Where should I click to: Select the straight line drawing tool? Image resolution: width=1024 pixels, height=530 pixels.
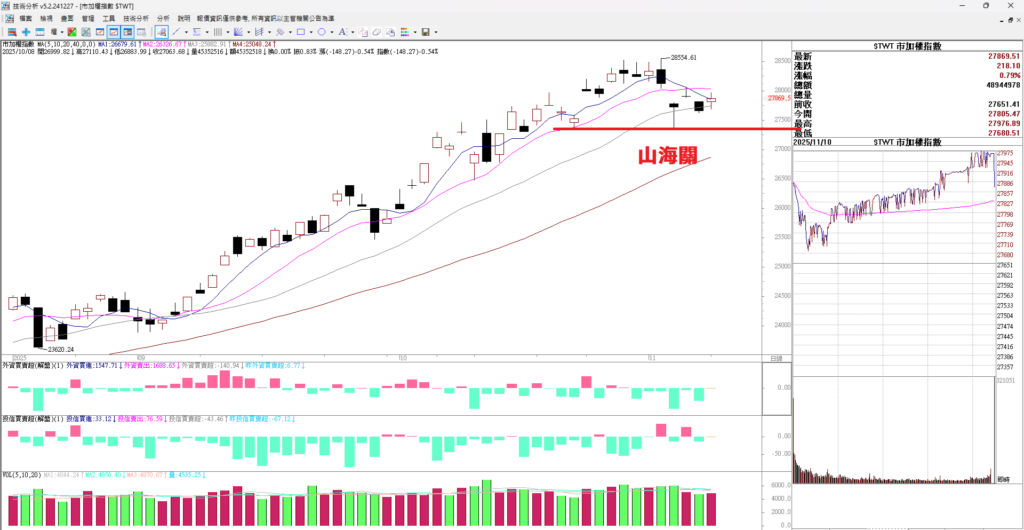176,32
